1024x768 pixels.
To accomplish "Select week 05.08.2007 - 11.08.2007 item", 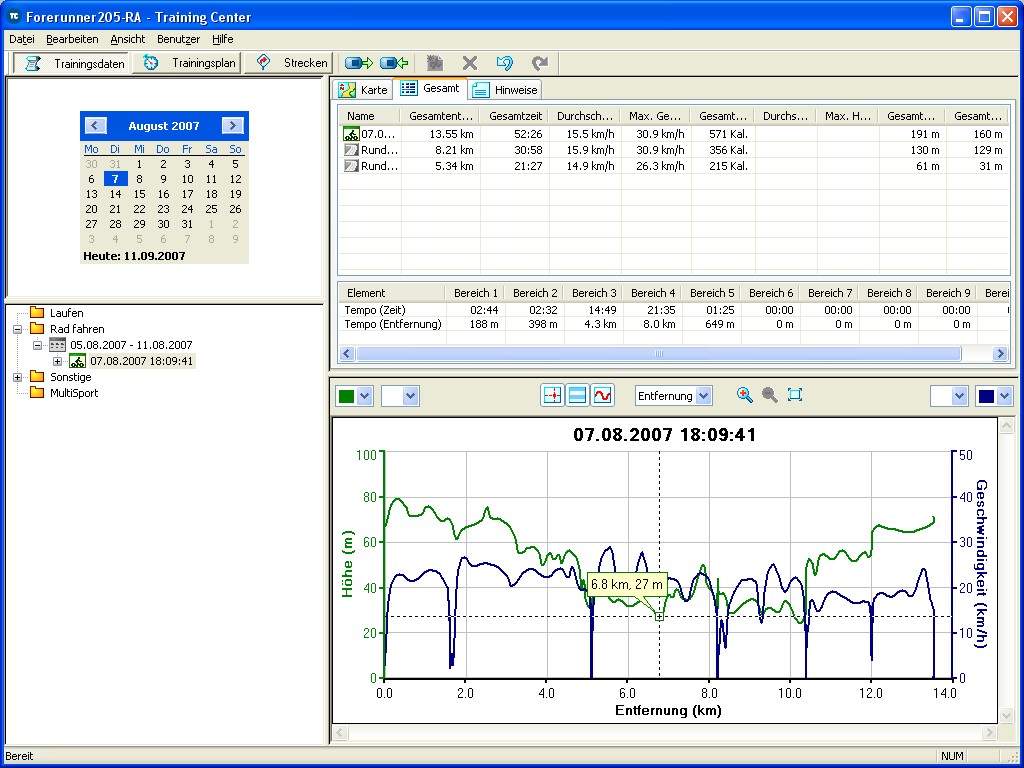I will click(x=131, y=345).
